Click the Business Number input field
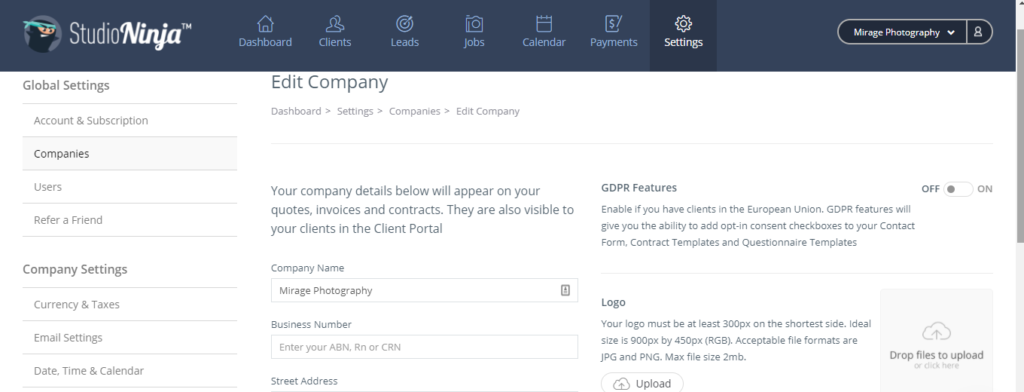1024x392 pixels. coord(424,347)
